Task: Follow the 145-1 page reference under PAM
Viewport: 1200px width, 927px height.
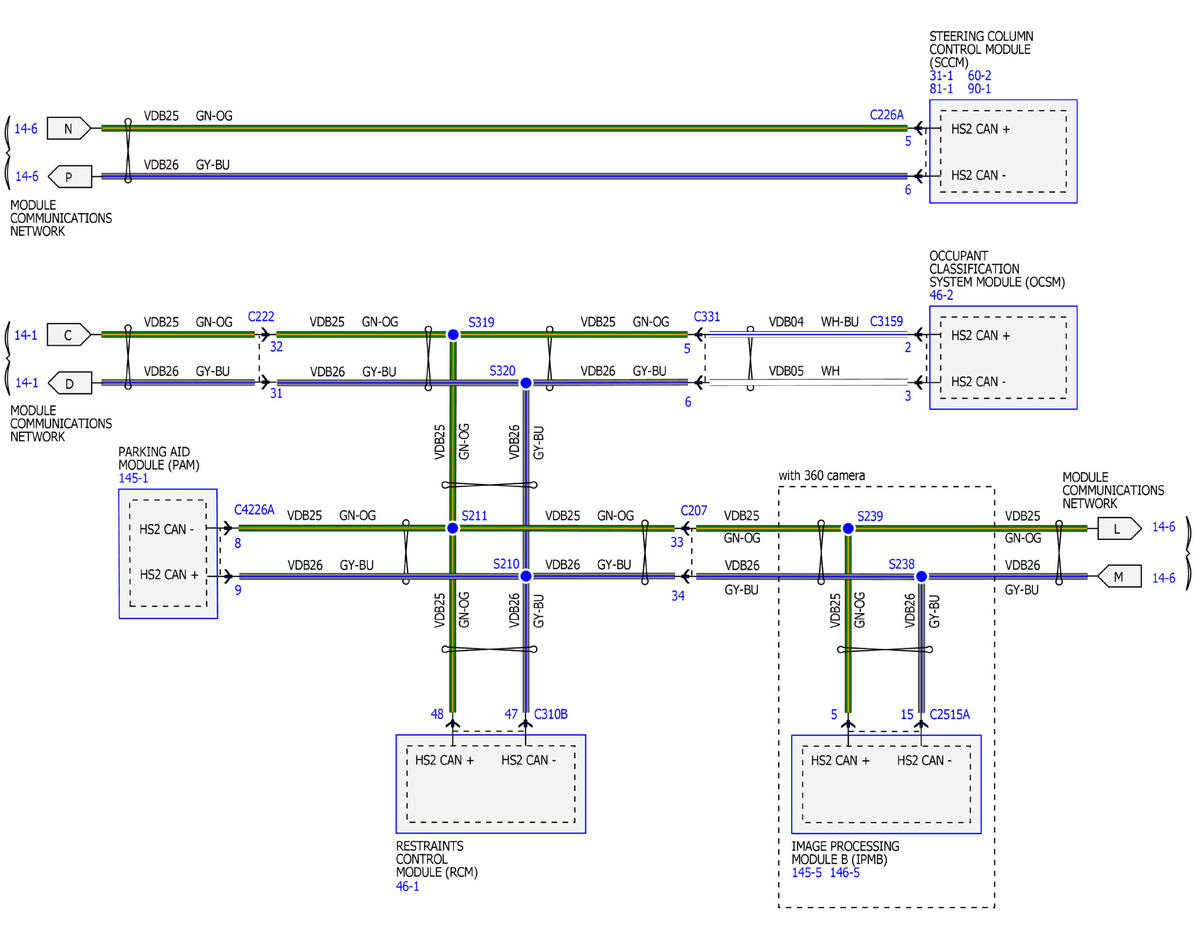Action: tap(133, 479)
